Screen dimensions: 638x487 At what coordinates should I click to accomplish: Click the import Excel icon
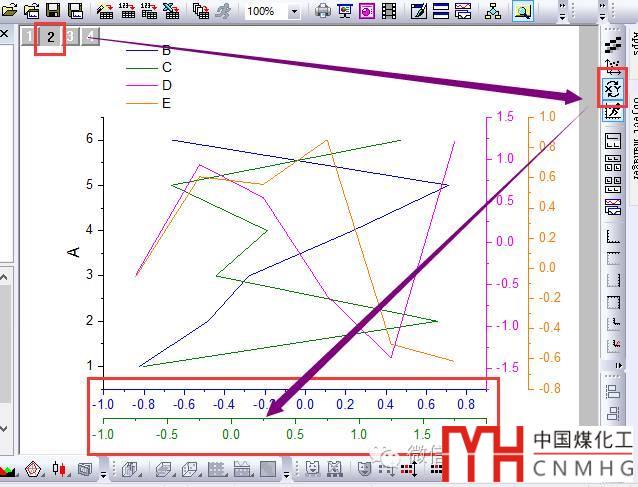pyautogui.click(x=171, y=10)
